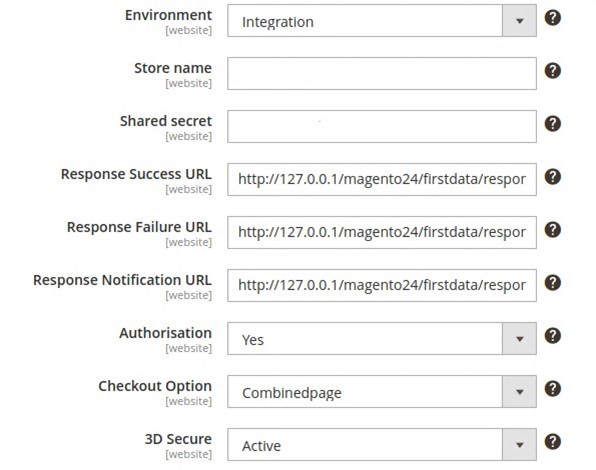Select the Response Failure URL field
This screenshot has height=470, width=596.
click(382, 233)
